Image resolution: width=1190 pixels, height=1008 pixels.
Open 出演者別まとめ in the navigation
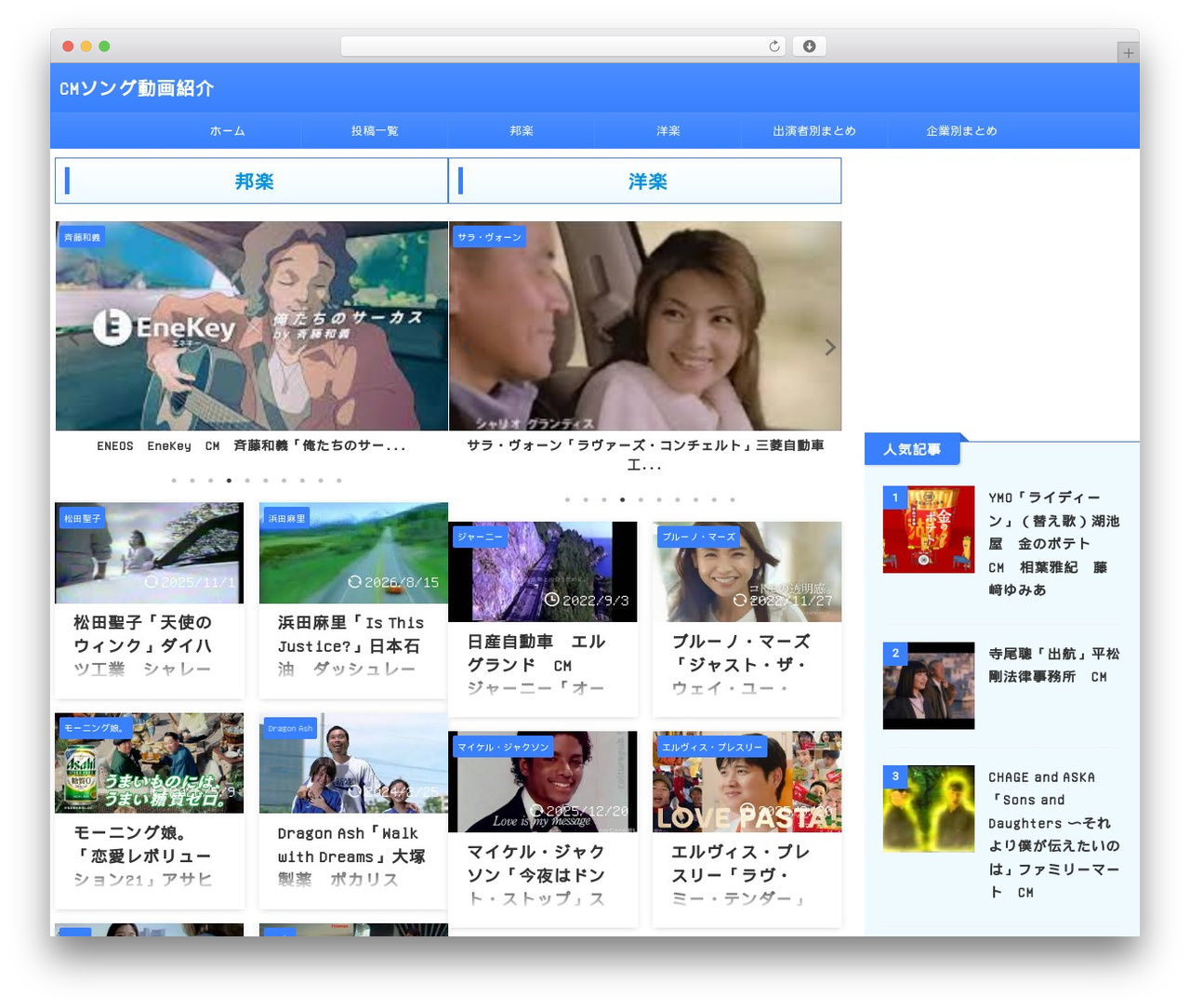click(814, 131)
